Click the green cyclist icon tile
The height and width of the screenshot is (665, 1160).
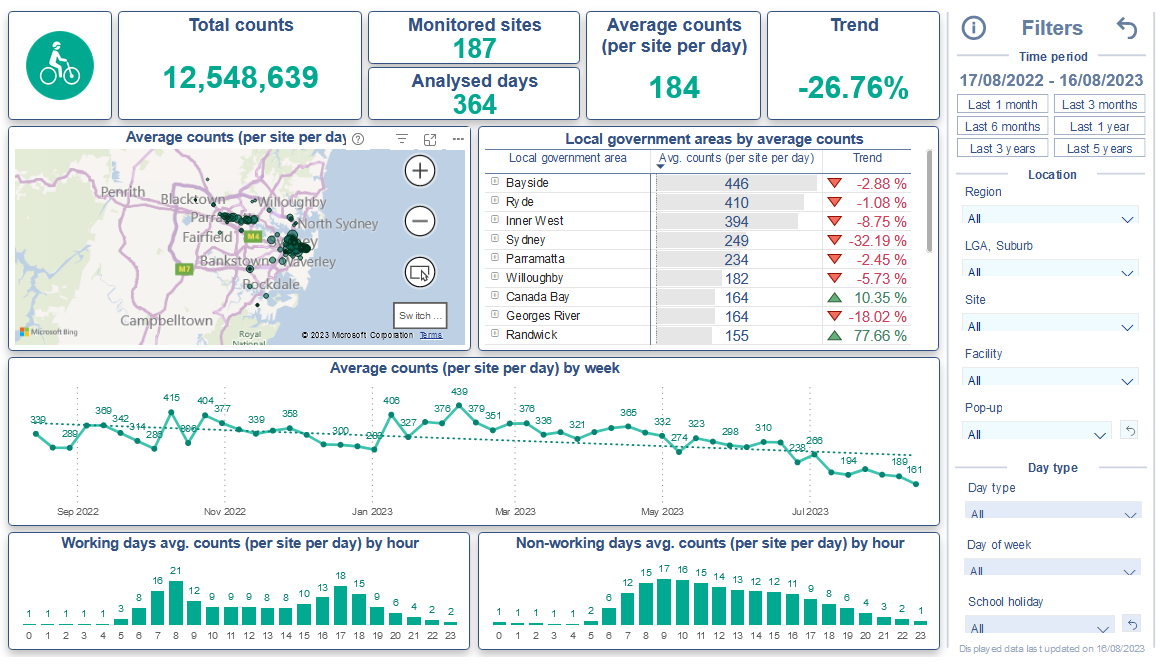(x=60, y=64)
